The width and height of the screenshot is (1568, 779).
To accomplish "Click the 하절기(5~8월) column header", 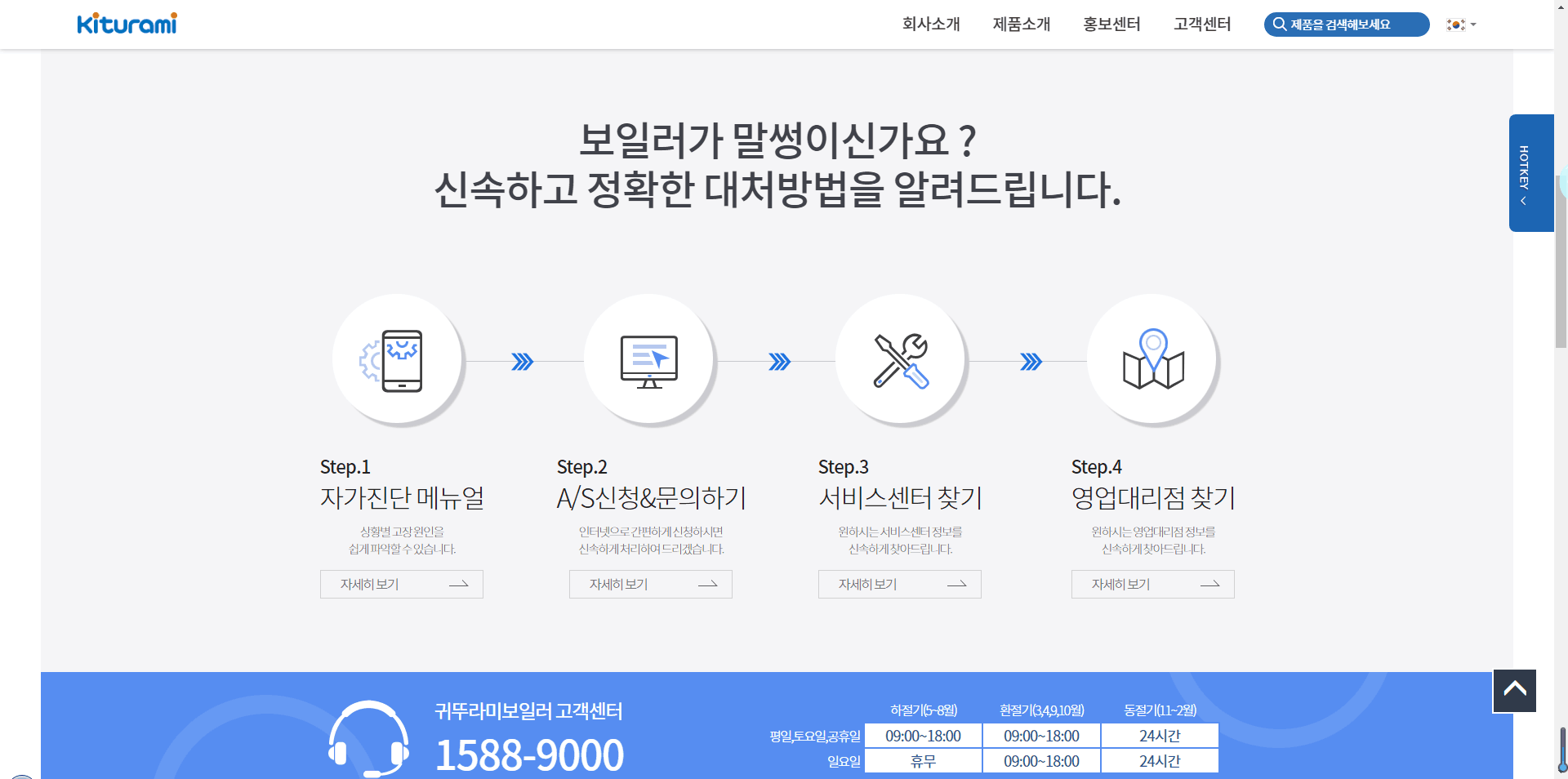I will 924,710.
